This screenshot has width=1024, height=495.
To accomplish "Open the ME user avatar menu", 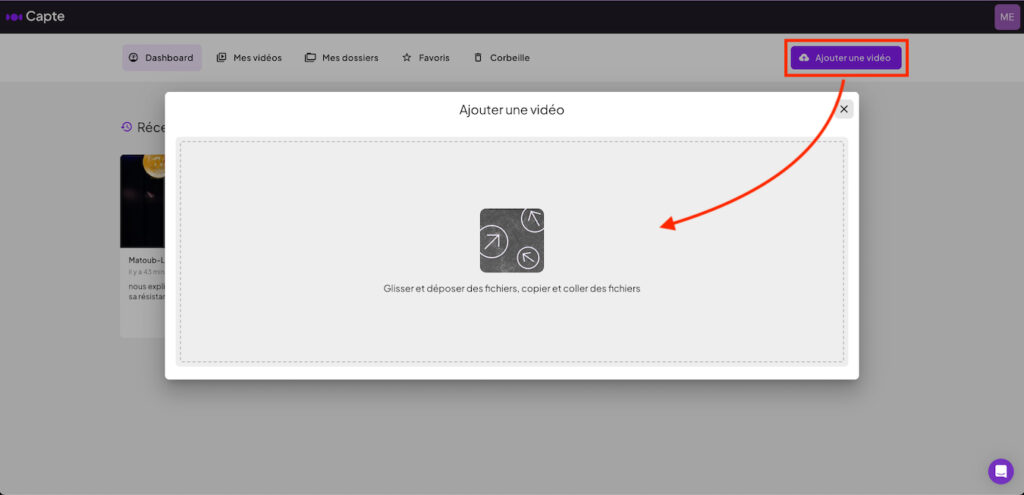I will [x=1006, y=16].
